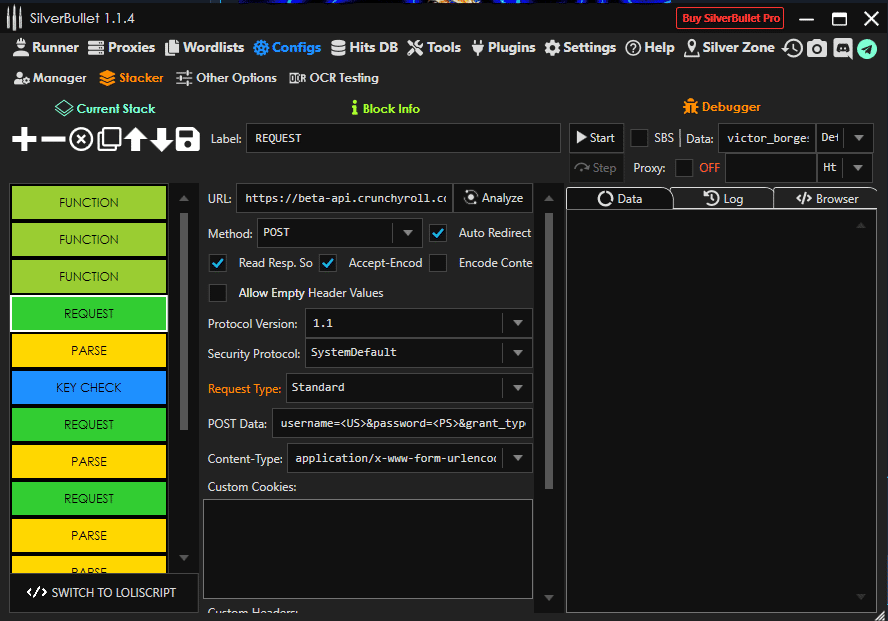Show the debugger Log tab
This screenshot has height=621, width=888.
pyautogui.click(x=723, y=199)
